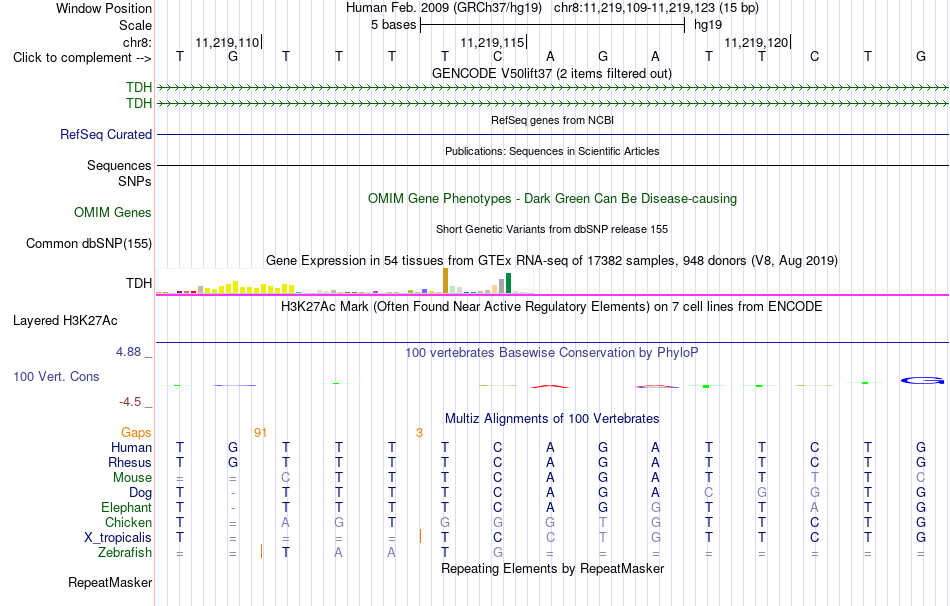The image size is (950, 606).
Task: Select the 'Human' species row label
Action: pos(131,447)
